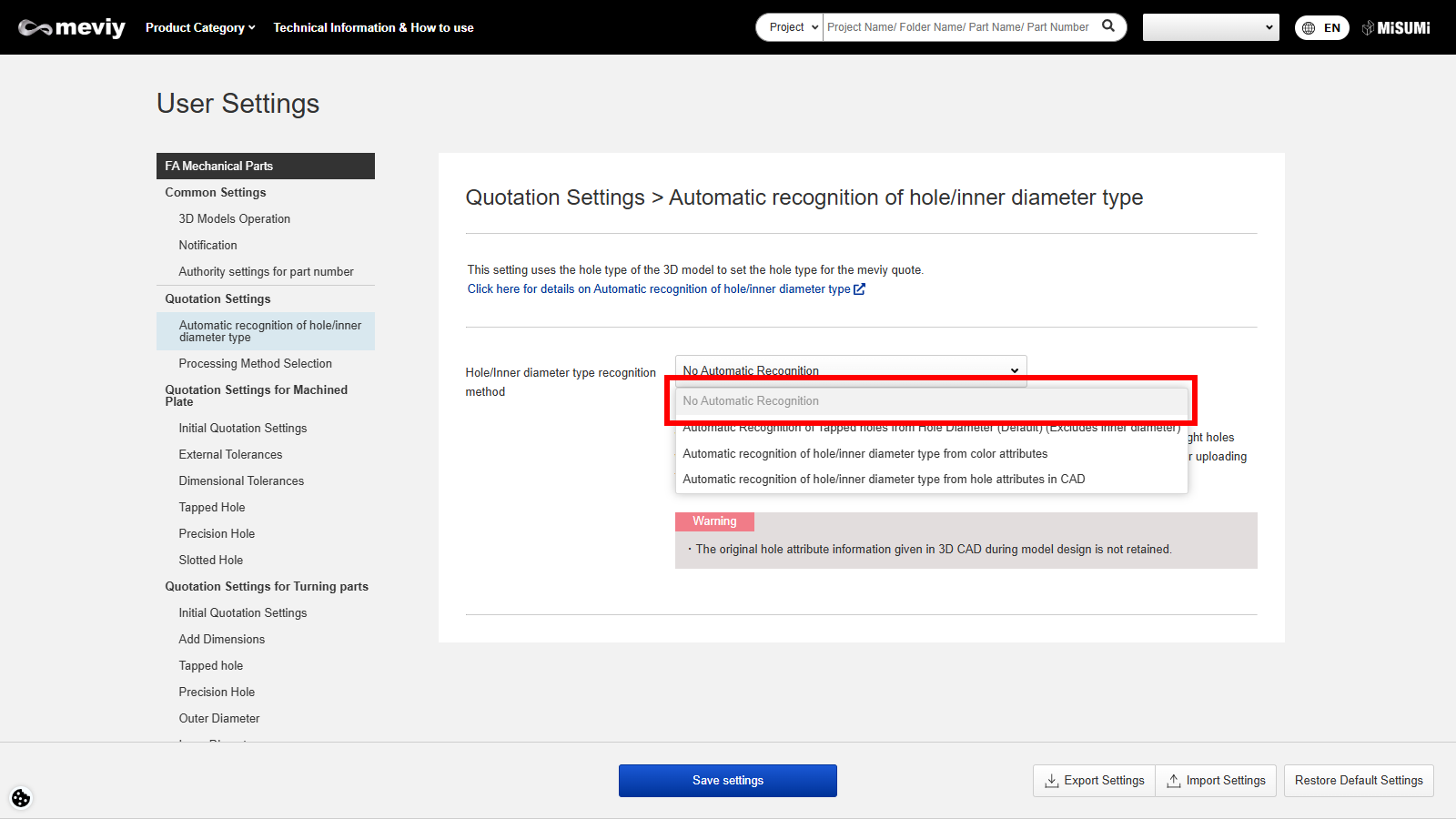The image size is (1456, 819).
Task: Open the 3D Models Operation settings
Action: coord(234,218)
